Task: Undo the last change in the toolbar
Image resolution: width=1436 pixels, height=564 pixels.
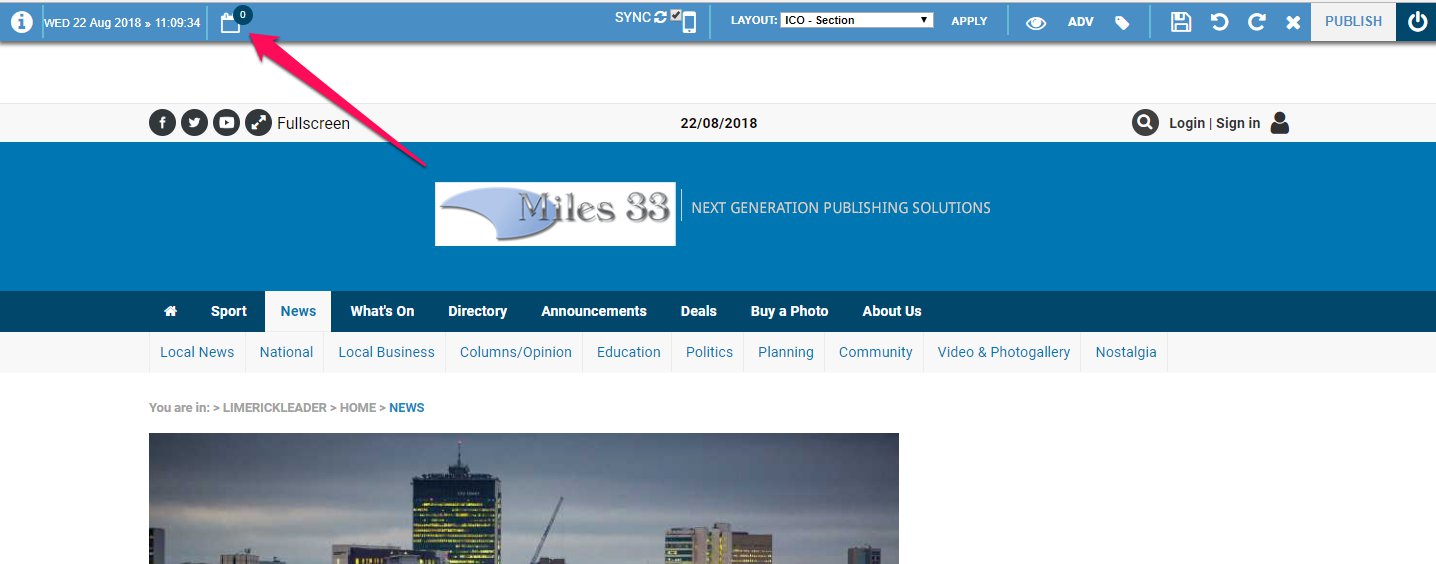Action: (1219, 21)
